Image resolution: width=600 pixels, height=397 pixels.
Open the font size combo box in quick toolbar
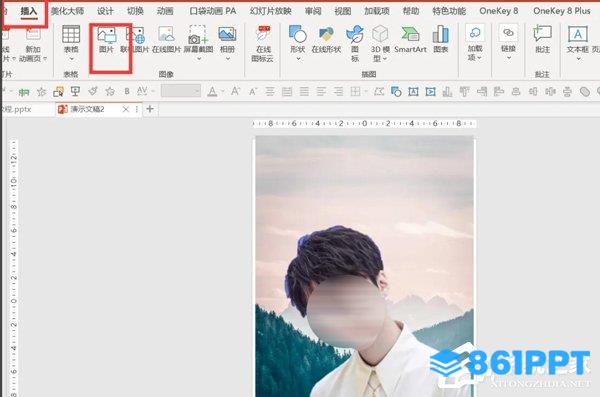click(181, 91)
